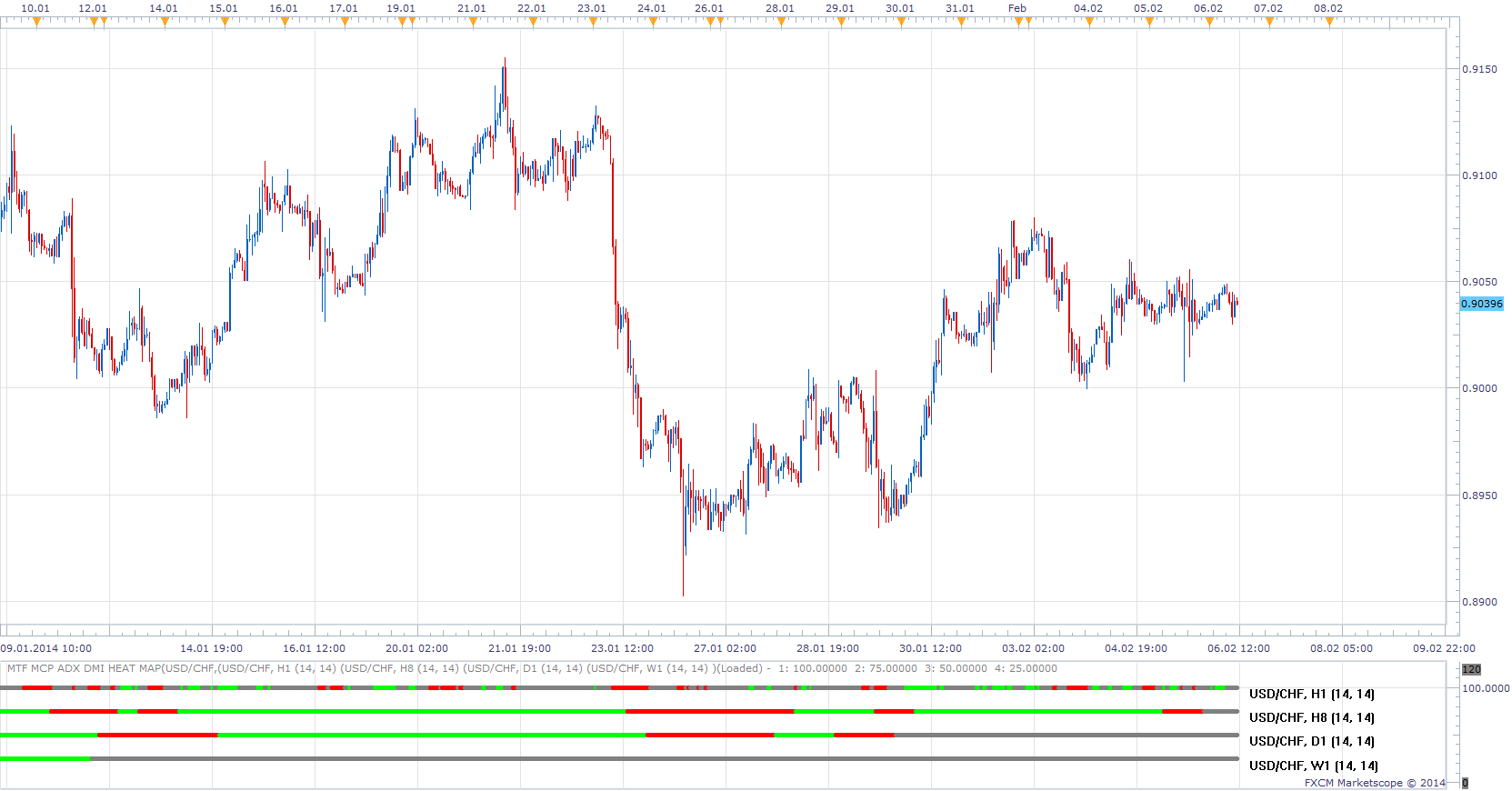Select the orange marker beneath 30.01
This screenshot has width=1512, height=791.
pos(901,23)
